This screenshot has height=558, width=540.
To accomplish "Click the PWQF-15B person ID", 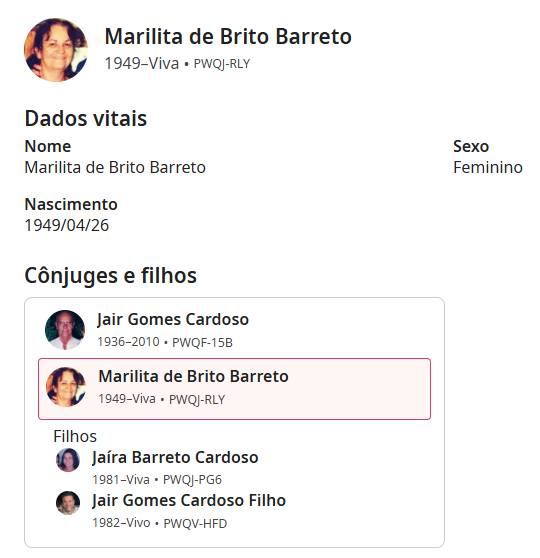I will [202, 343].
